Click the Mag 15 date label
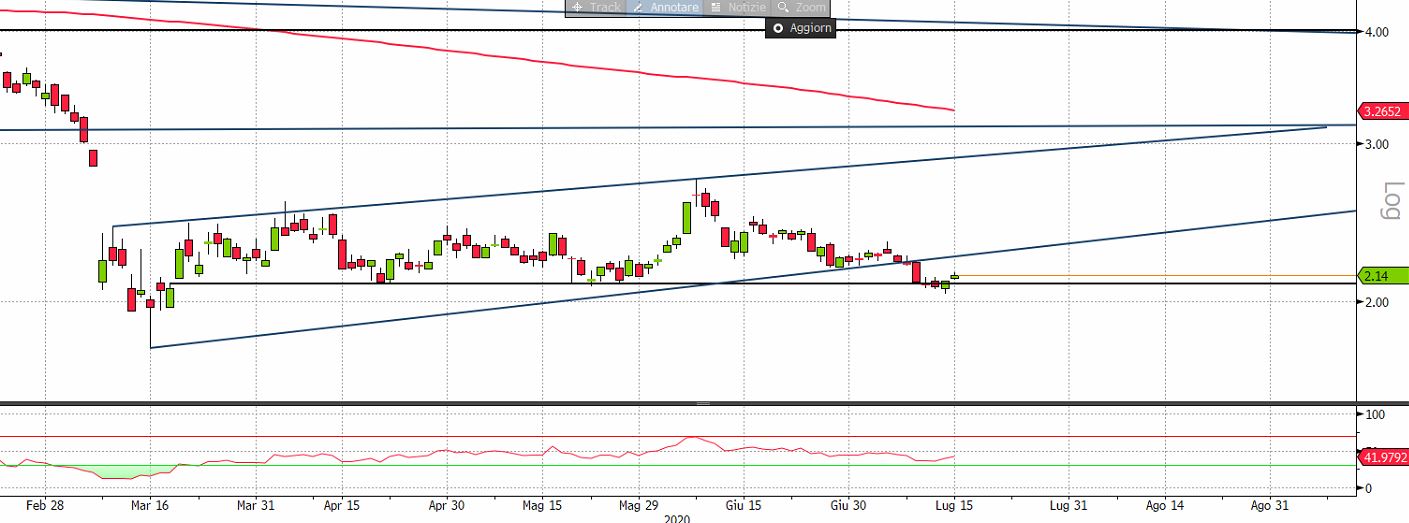The image size is (1409, 523). click(540, 506)
